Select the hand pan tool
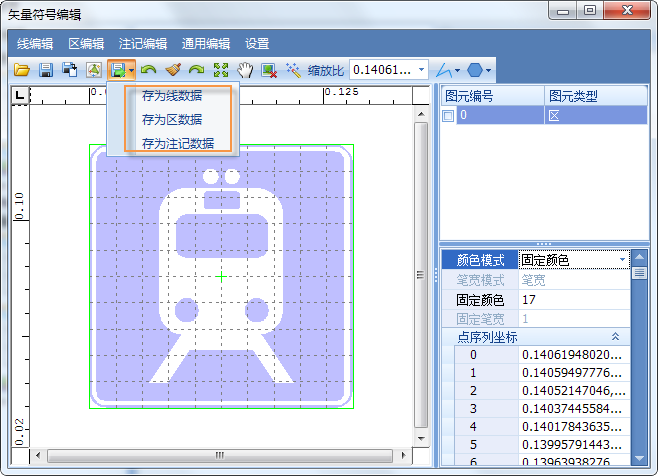This screenshot has height=476, width=658. click(x=245, y=70)
